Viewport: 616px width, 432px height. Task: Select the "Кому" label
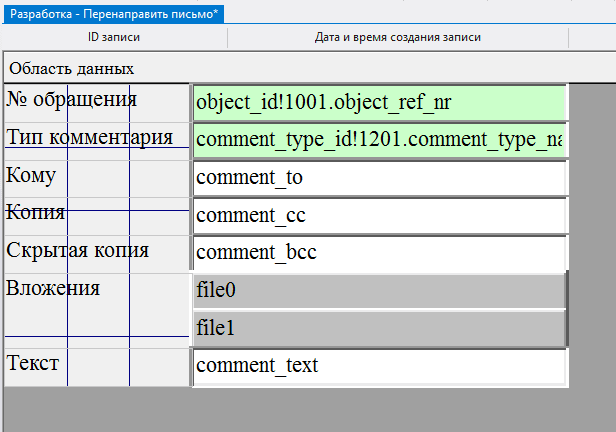pos(32,175)
